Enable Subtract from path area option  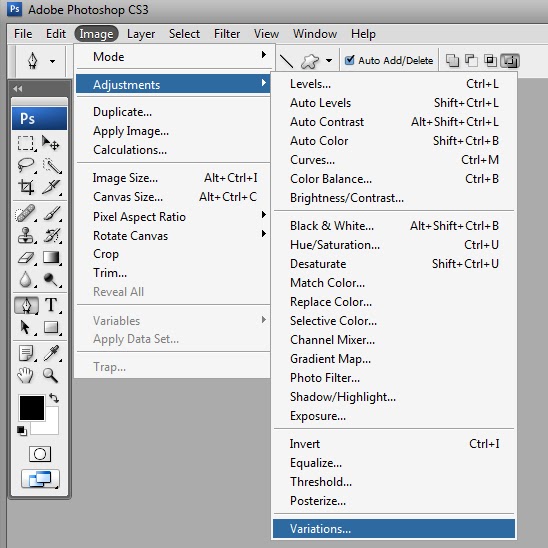pyautogui.click(x=471, y=60)
